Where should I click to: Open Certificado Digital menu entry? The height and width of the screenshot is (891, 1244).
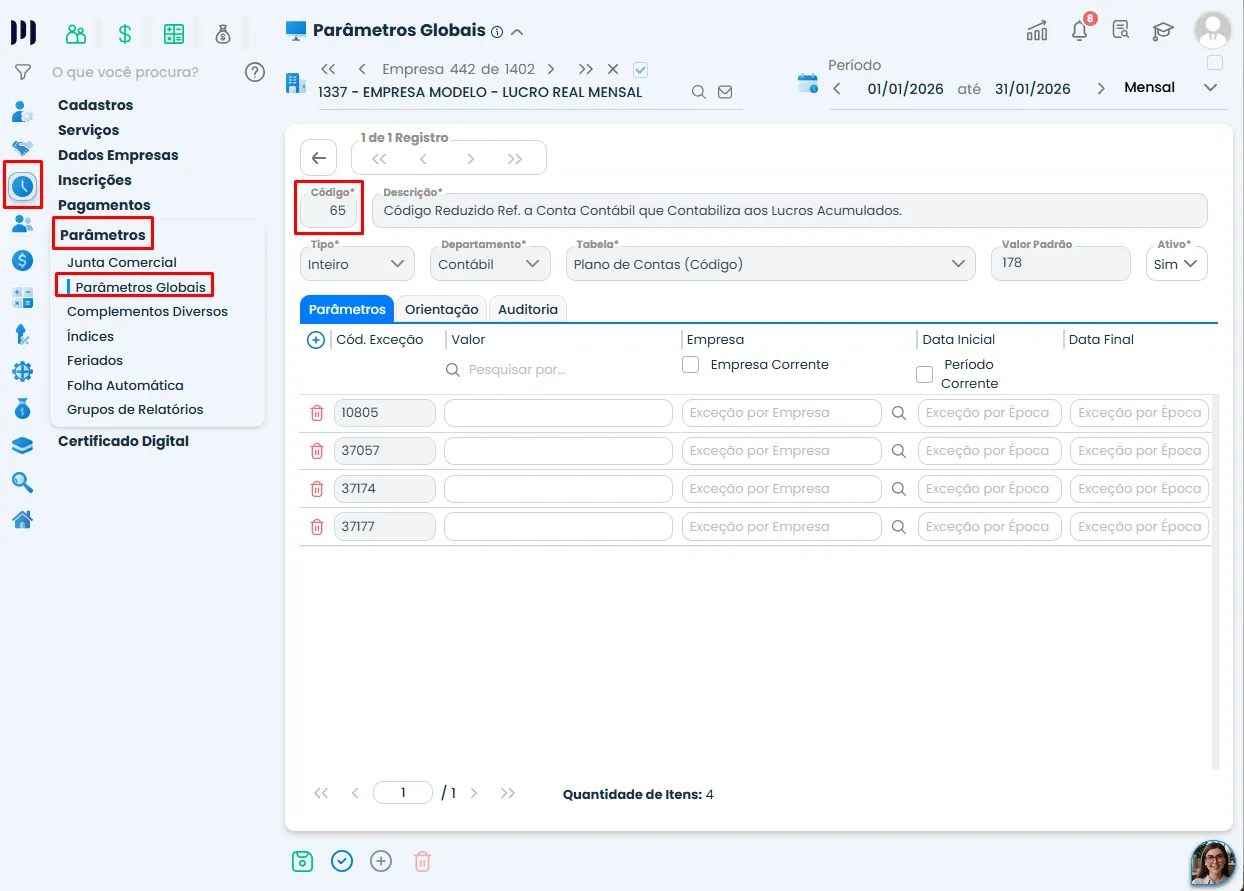[x=123, y=441]
